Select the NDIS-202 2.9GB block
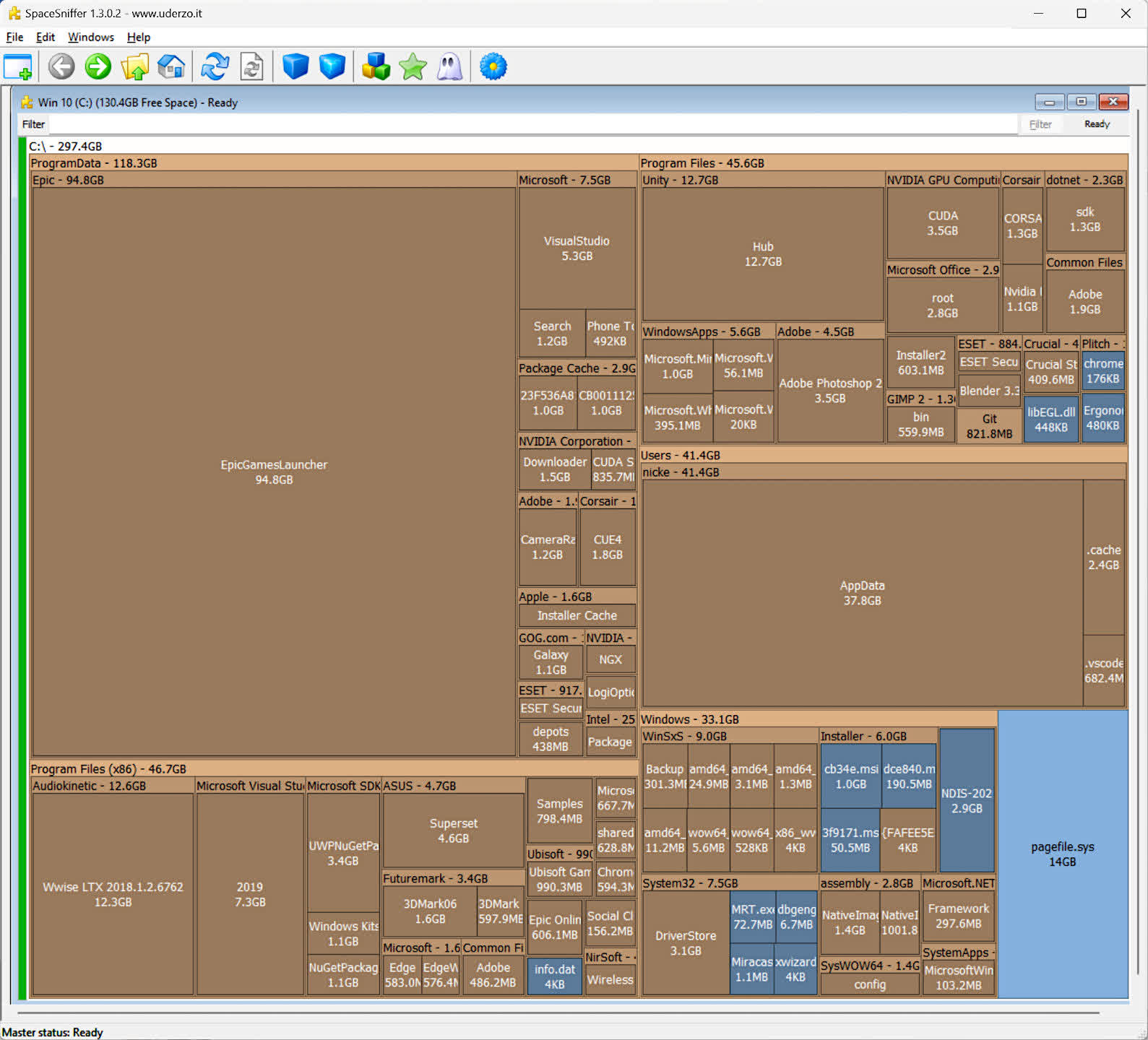This screenshot has width=1148, height=1040. point(967,801)
